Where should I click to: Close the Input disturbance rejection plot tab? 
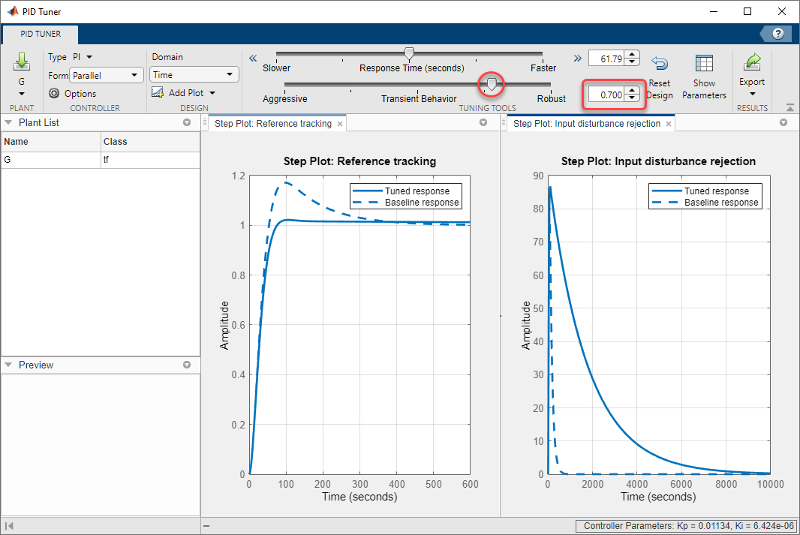point(668,124)
